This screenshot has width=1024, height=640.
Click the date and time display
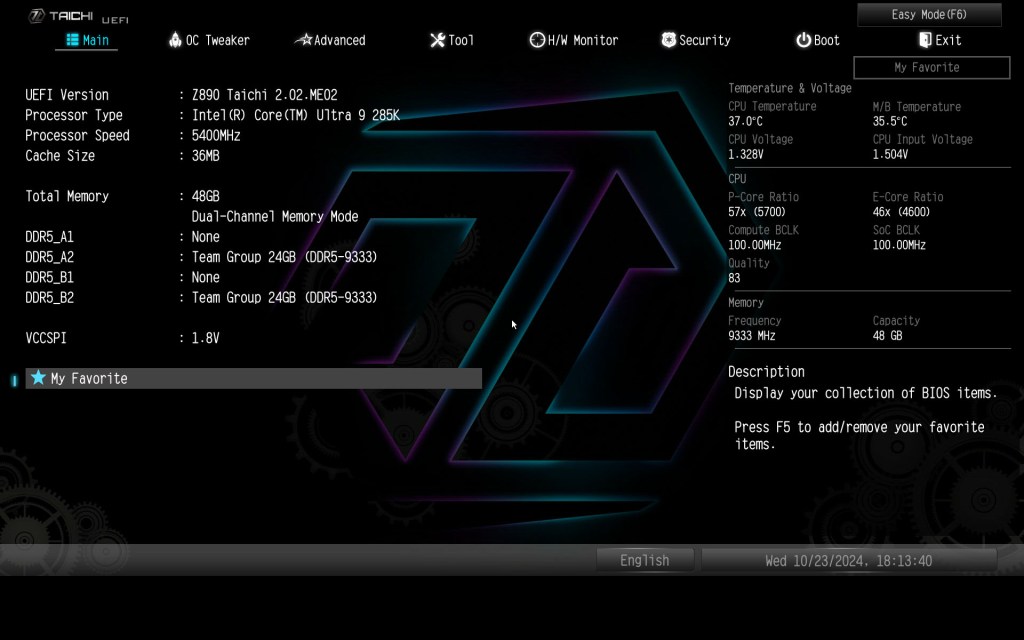[x=848, y=560]
